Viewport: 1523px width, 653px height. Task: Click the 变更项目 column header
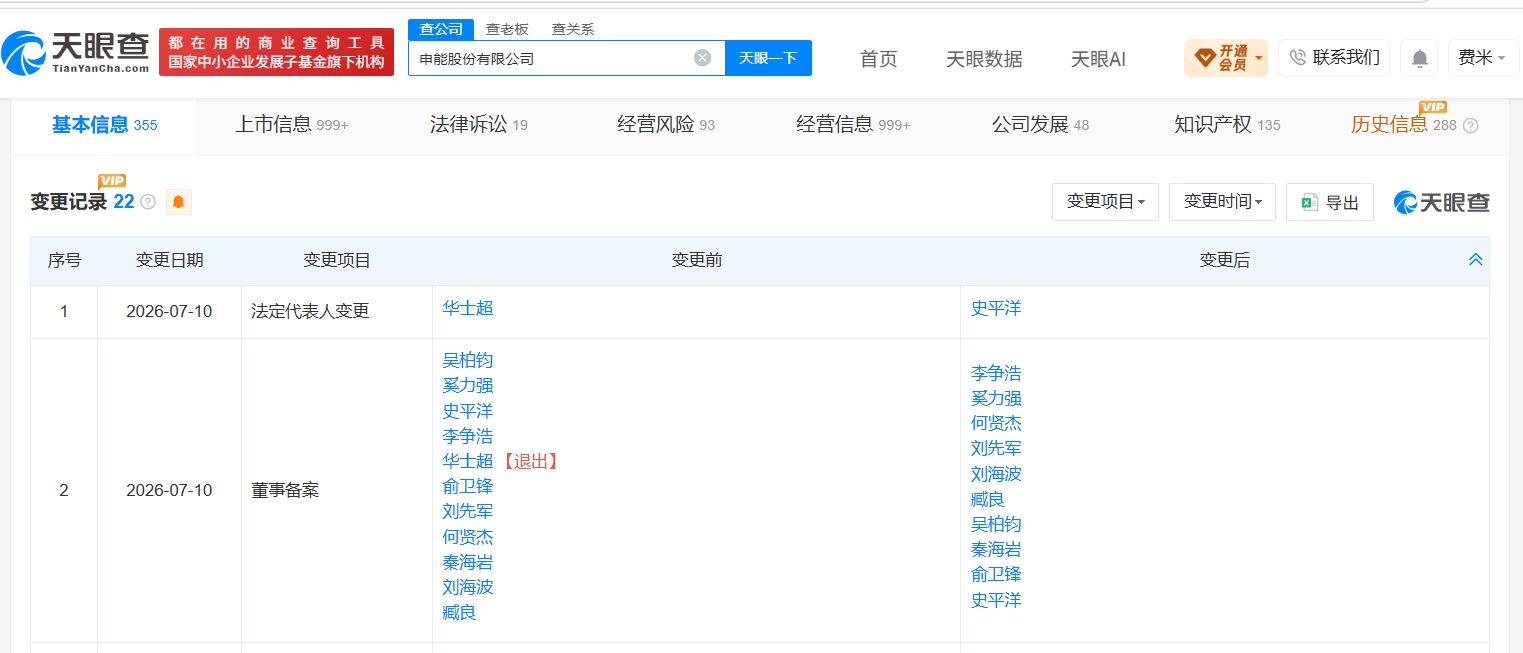337,260
